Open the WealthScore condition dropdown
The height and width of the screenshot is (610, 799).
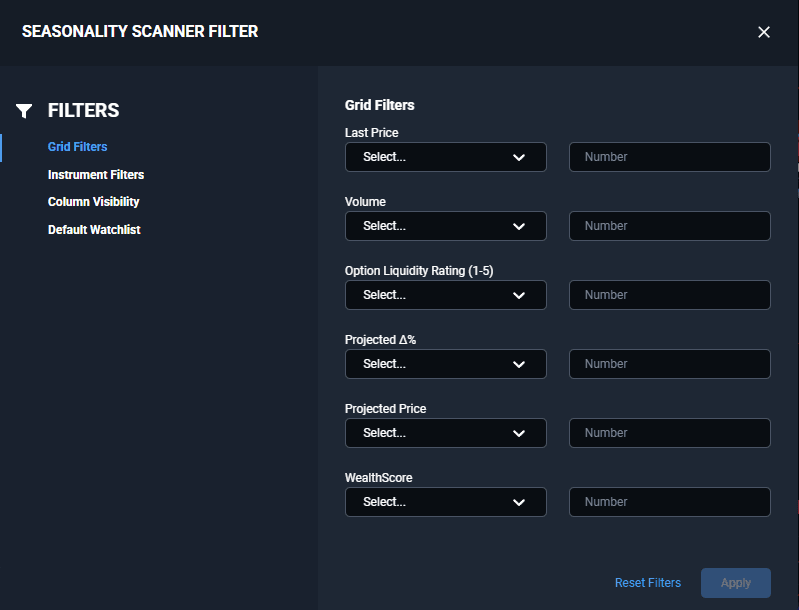tap(445, 502)
